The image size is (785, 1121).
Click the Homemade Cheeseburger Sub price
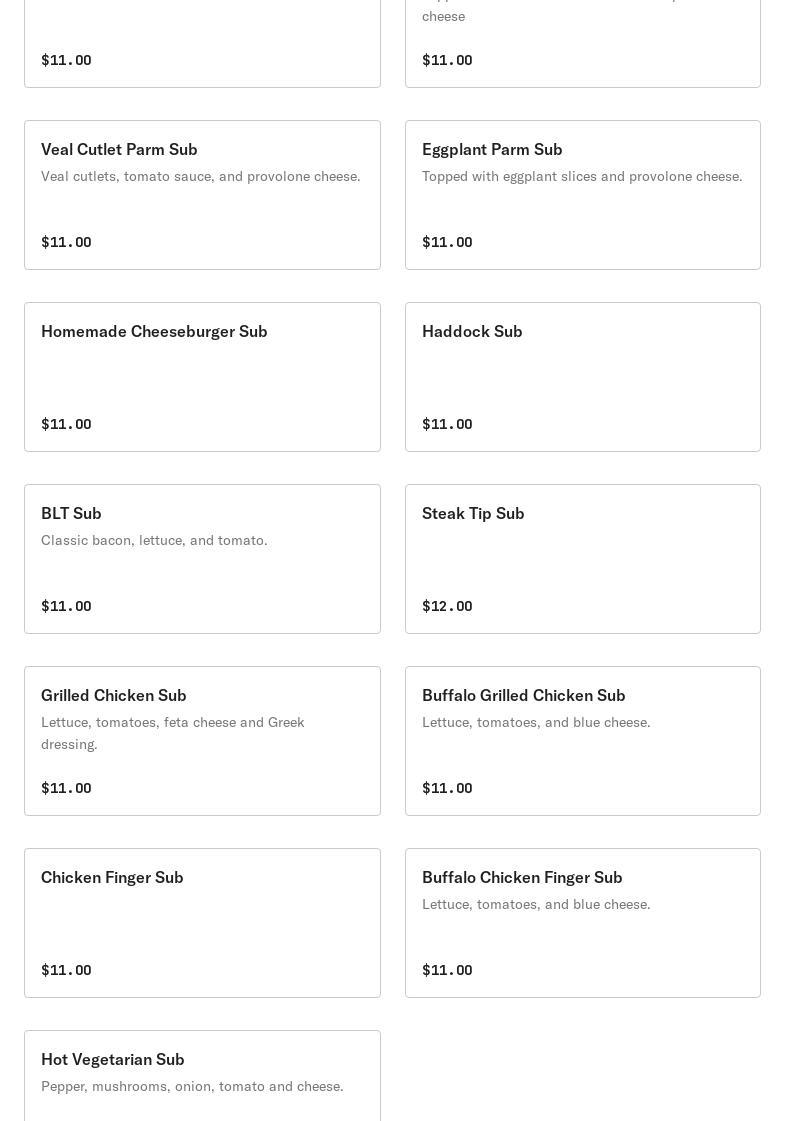[x=66, y=425]
